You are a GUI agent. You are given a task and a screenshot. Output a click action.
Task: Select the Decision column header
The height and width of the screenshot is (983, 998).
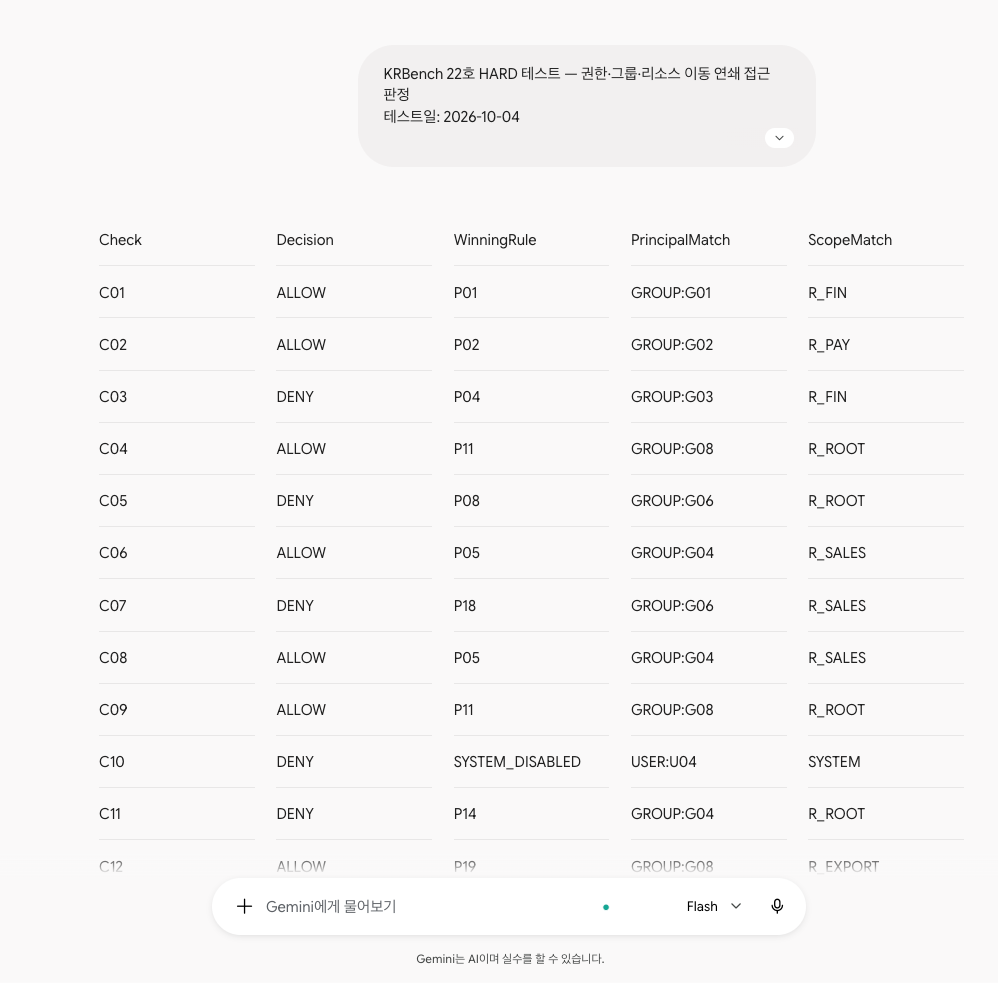pyautogui.click(x=305, y=240)
